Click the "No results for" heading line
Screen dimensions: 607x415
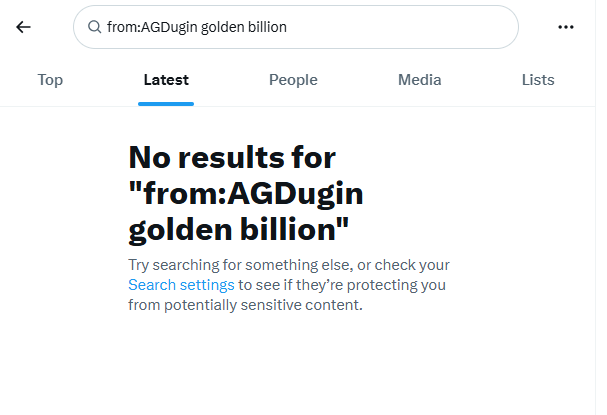click(232, 158)
